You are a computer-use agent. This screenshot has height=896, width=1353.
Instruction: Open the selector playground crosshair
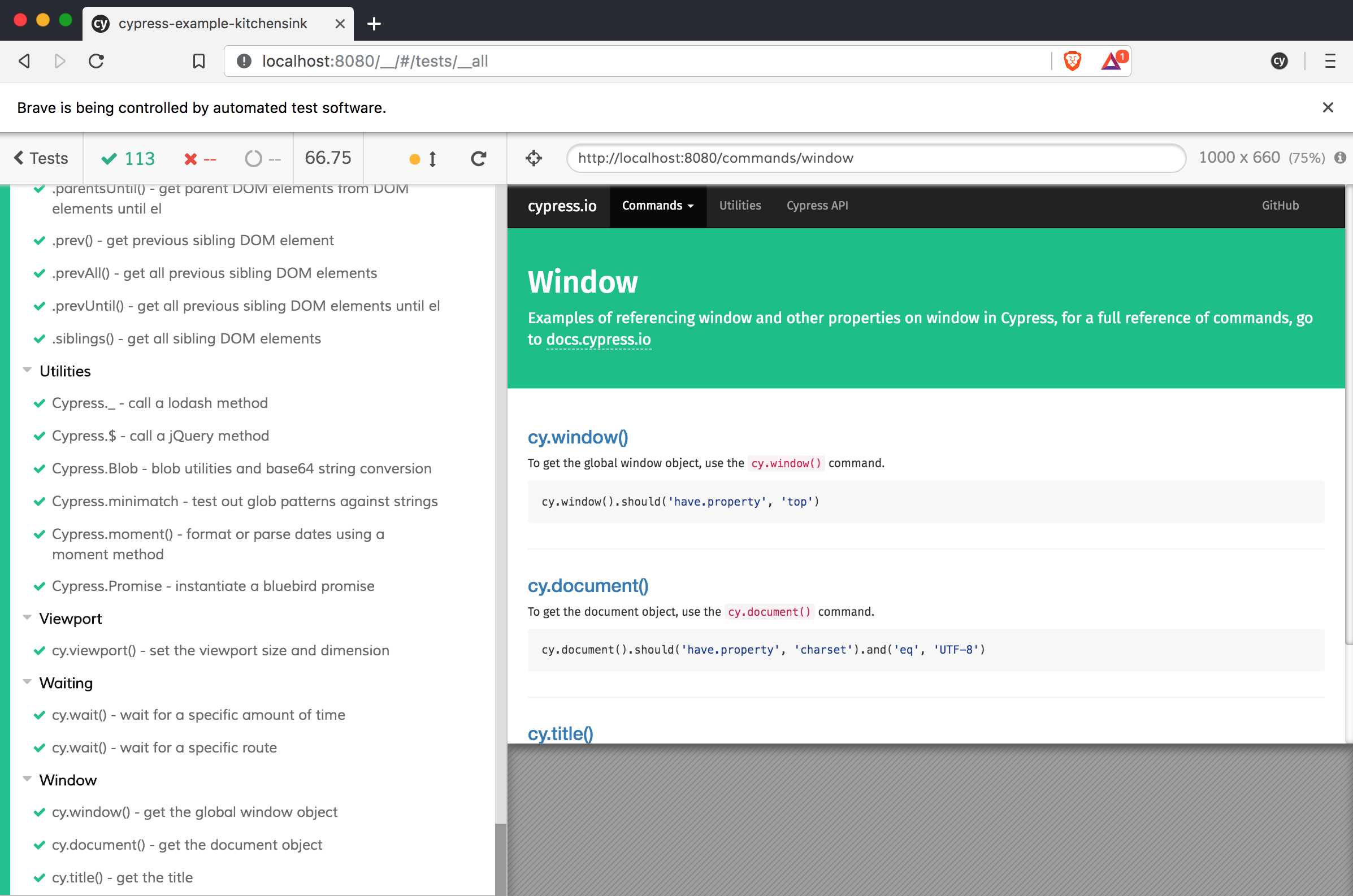(534, 158)
